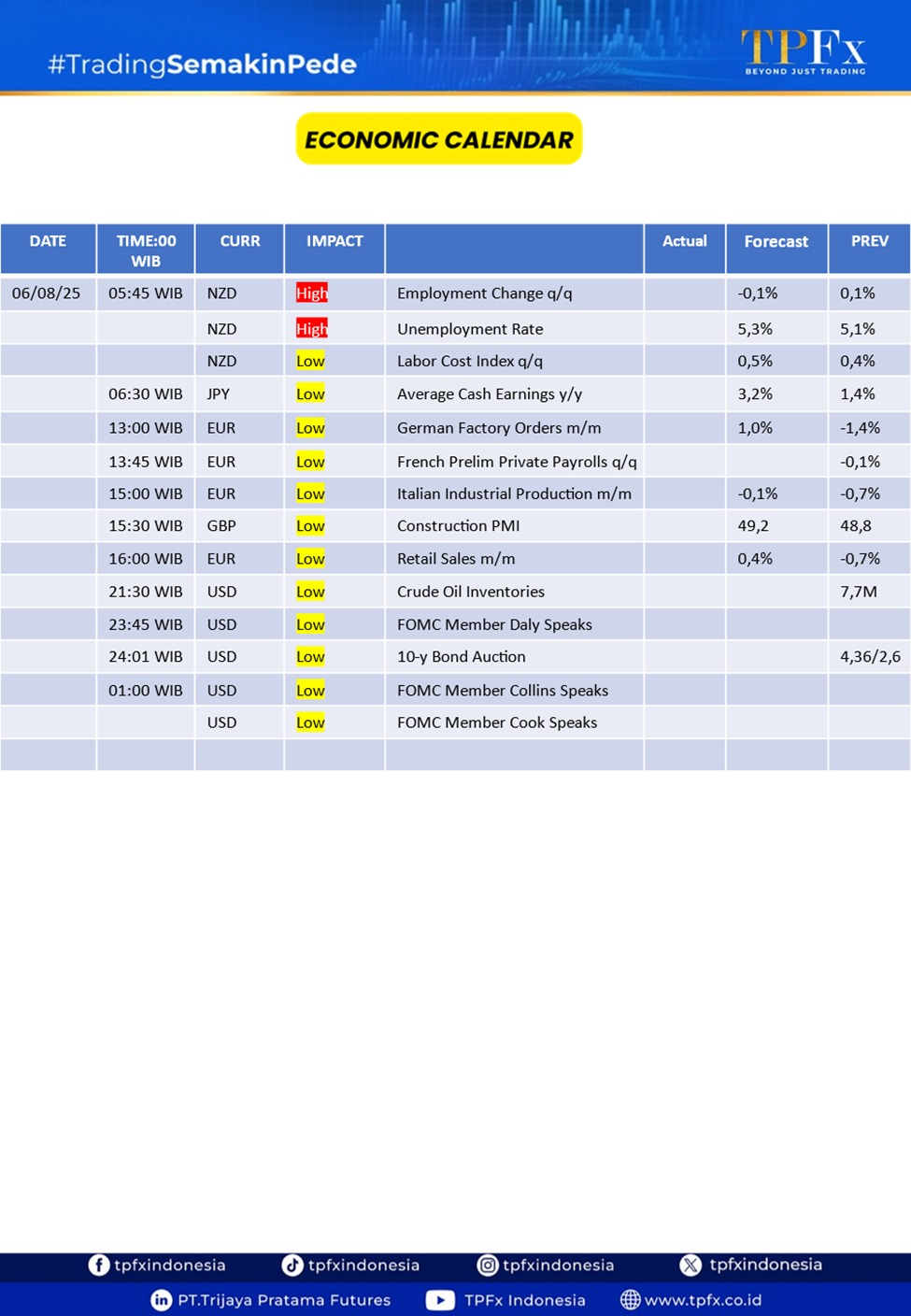
Task: Click the Actual column header
Action: [685, 249]
